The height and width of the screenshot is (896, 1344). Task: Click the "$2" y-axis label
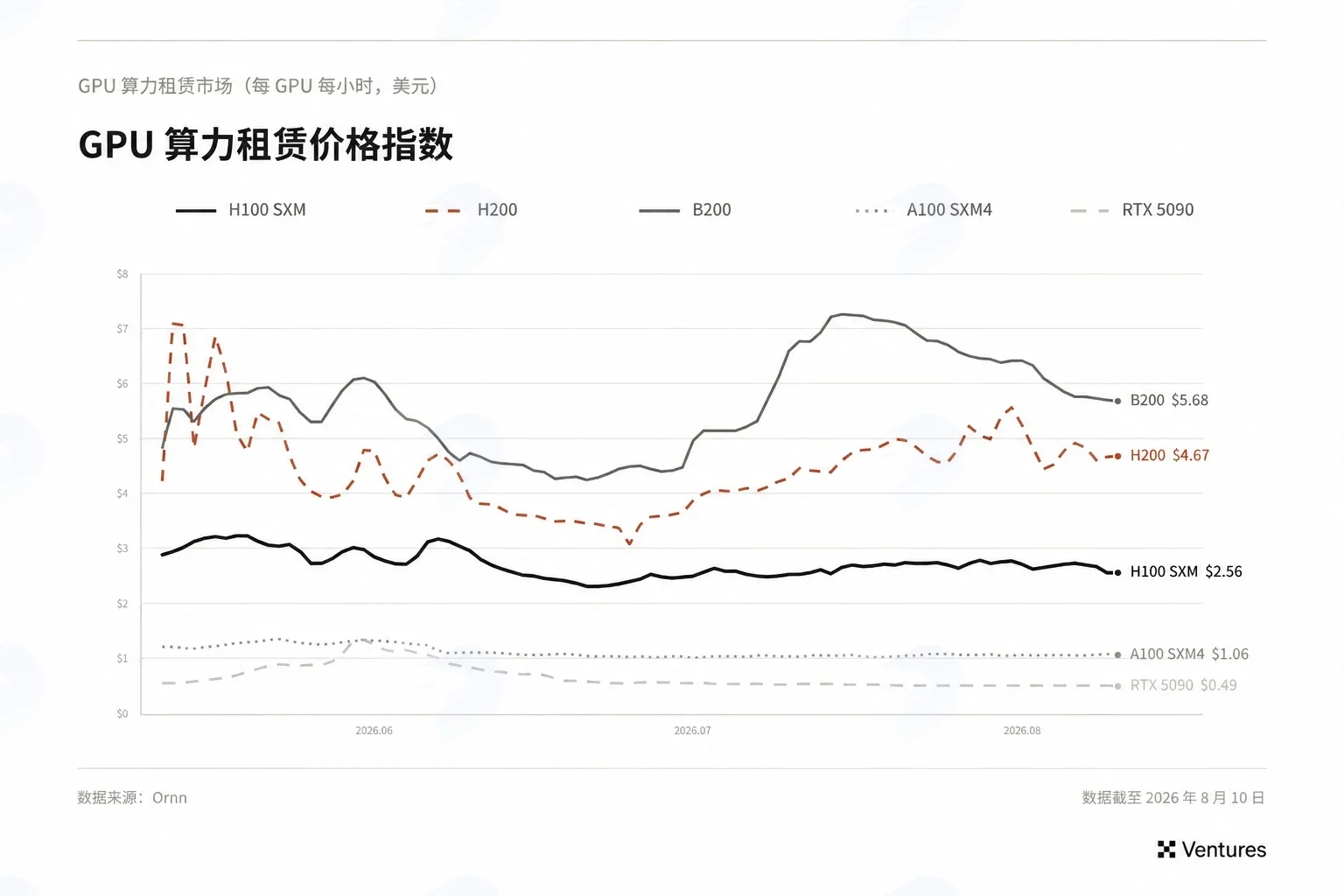(x=122, y=604)
